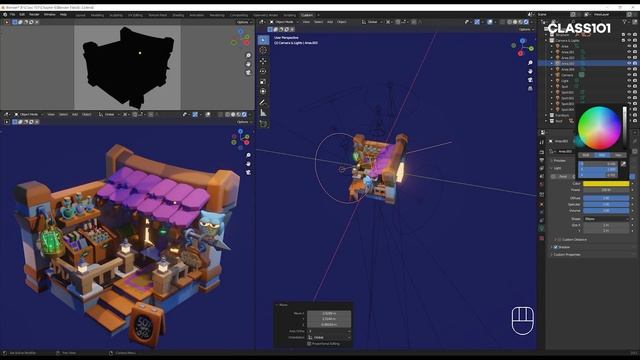Screen dimensions: 640x360
Task: Adjust the Specular slider
Action: click(606, 204)
